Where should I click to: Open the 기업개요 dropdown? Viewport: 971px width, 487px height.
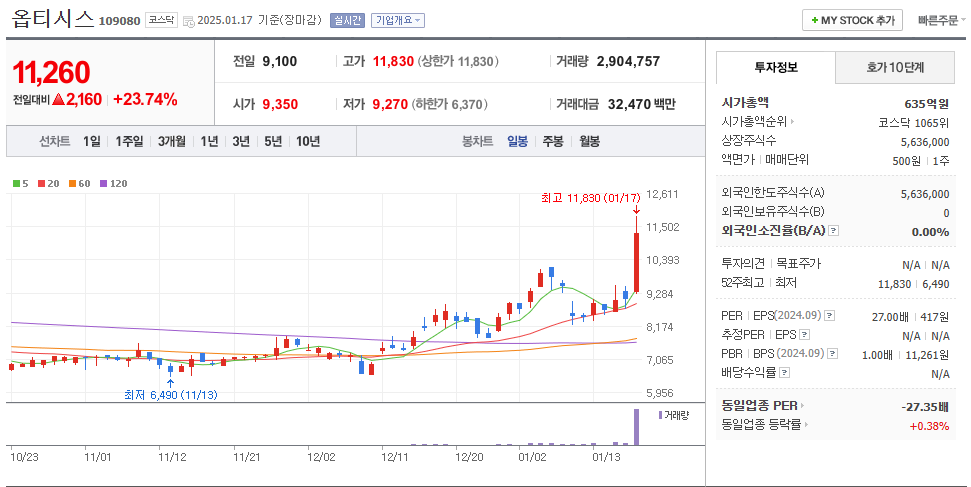coord(398,20)
